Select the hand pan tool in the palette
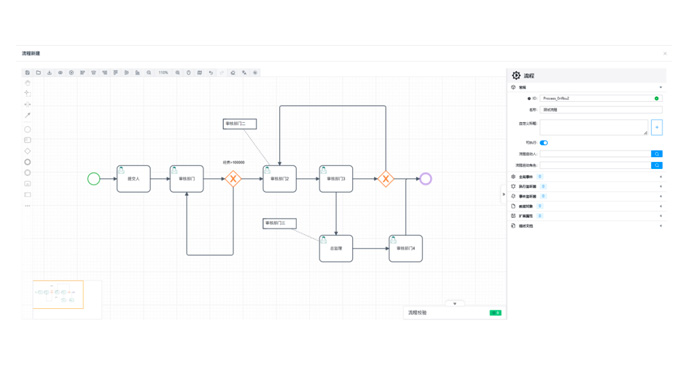 (27, 83)
